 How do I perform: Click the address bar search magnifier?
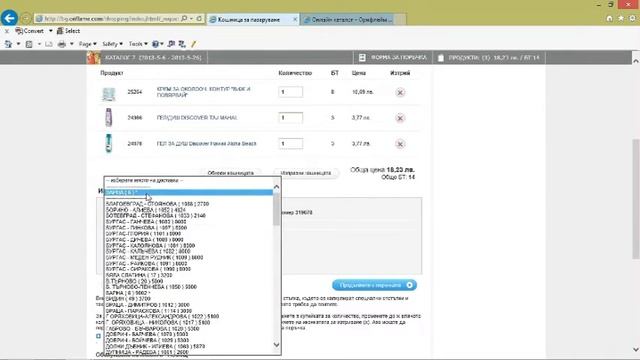point(184,19)
